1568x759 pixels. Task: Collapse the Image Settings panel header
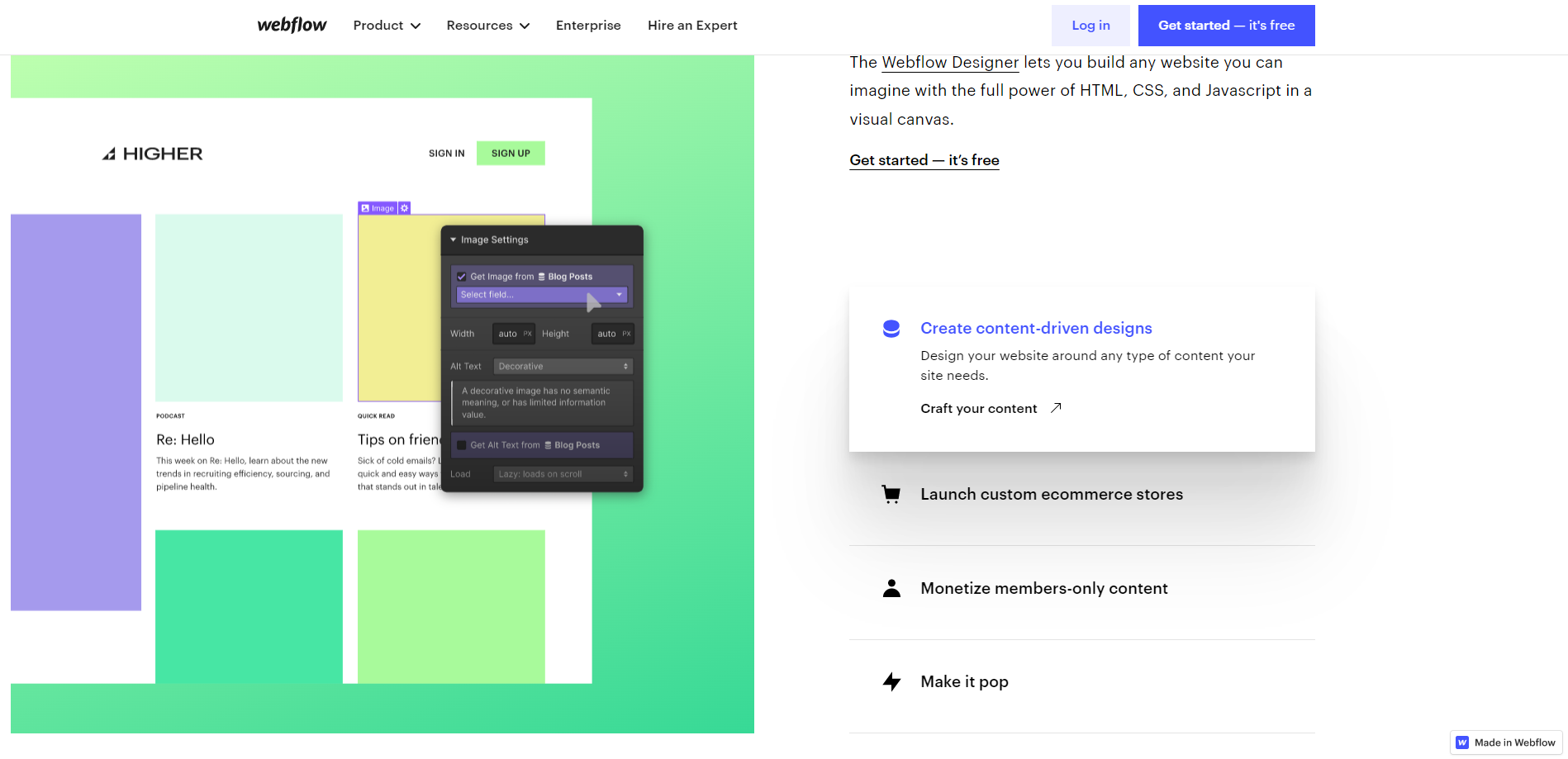[x=542, y=240]
